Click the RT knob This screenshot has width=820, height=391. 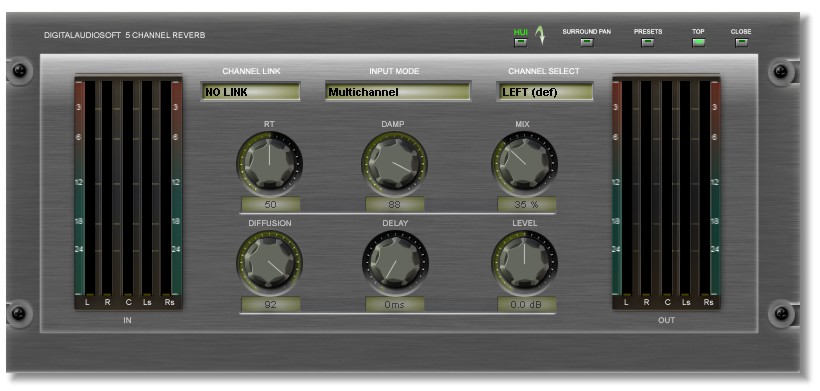(x=269, y=164)
